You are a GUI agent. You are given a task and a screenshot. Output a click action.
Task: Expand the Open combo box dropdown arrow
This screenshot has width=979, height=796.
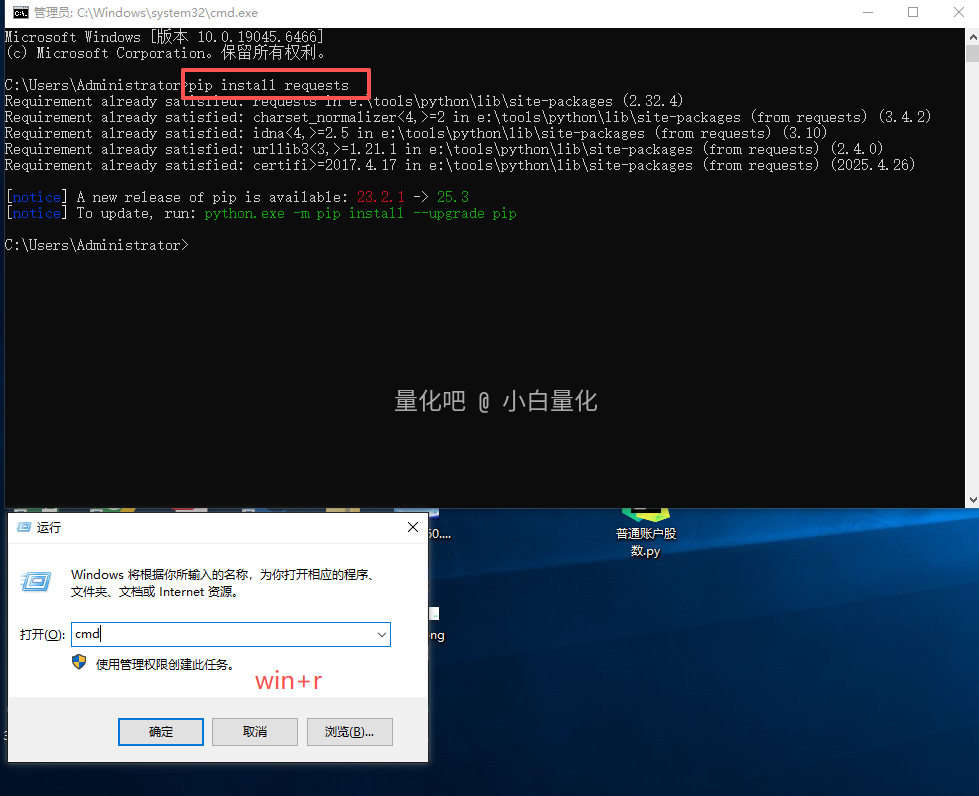pyautogui.click(x=381, y=634)
